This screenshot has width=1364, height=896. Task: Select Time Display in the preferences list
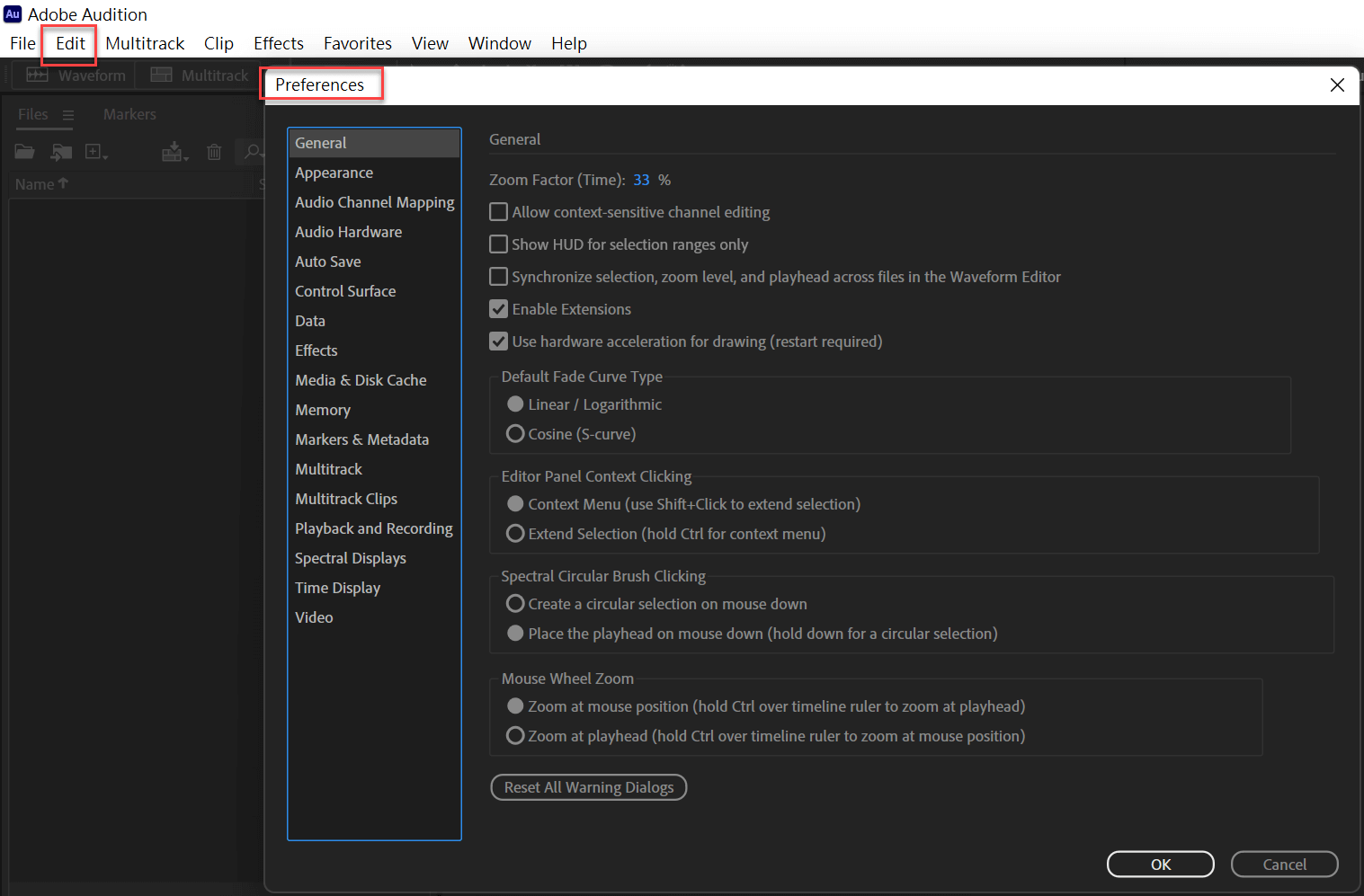[x=374, y=588]
